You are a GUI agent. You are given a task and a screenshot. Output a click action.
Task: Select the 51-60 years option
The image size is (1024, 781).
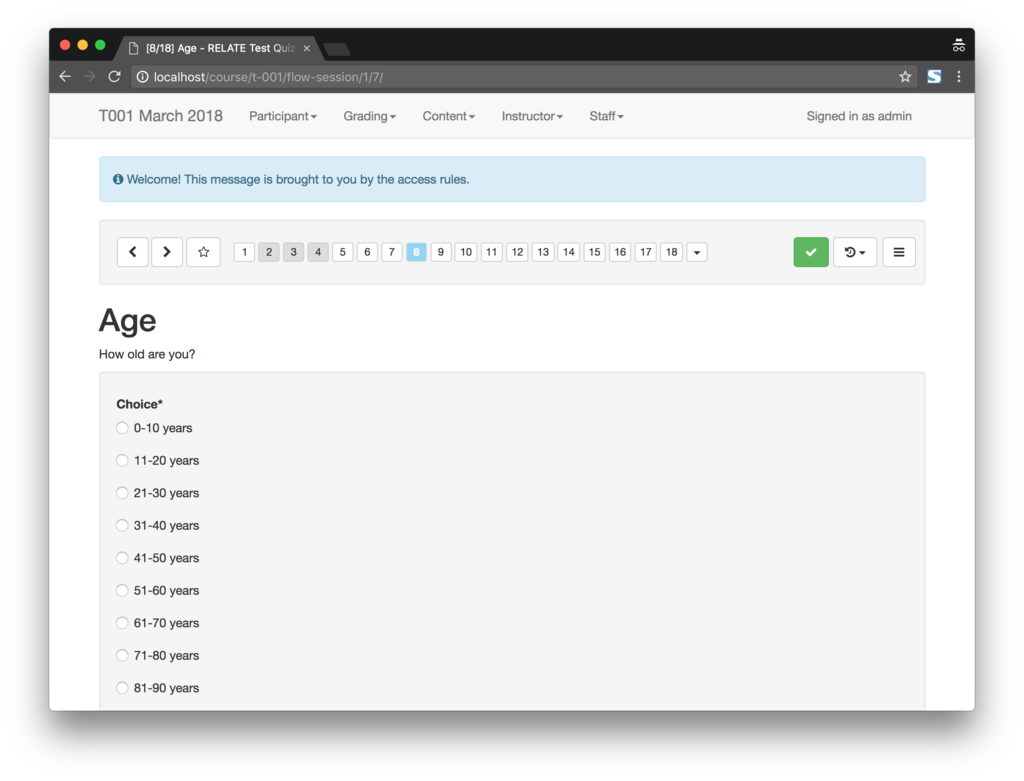[122, 590]
